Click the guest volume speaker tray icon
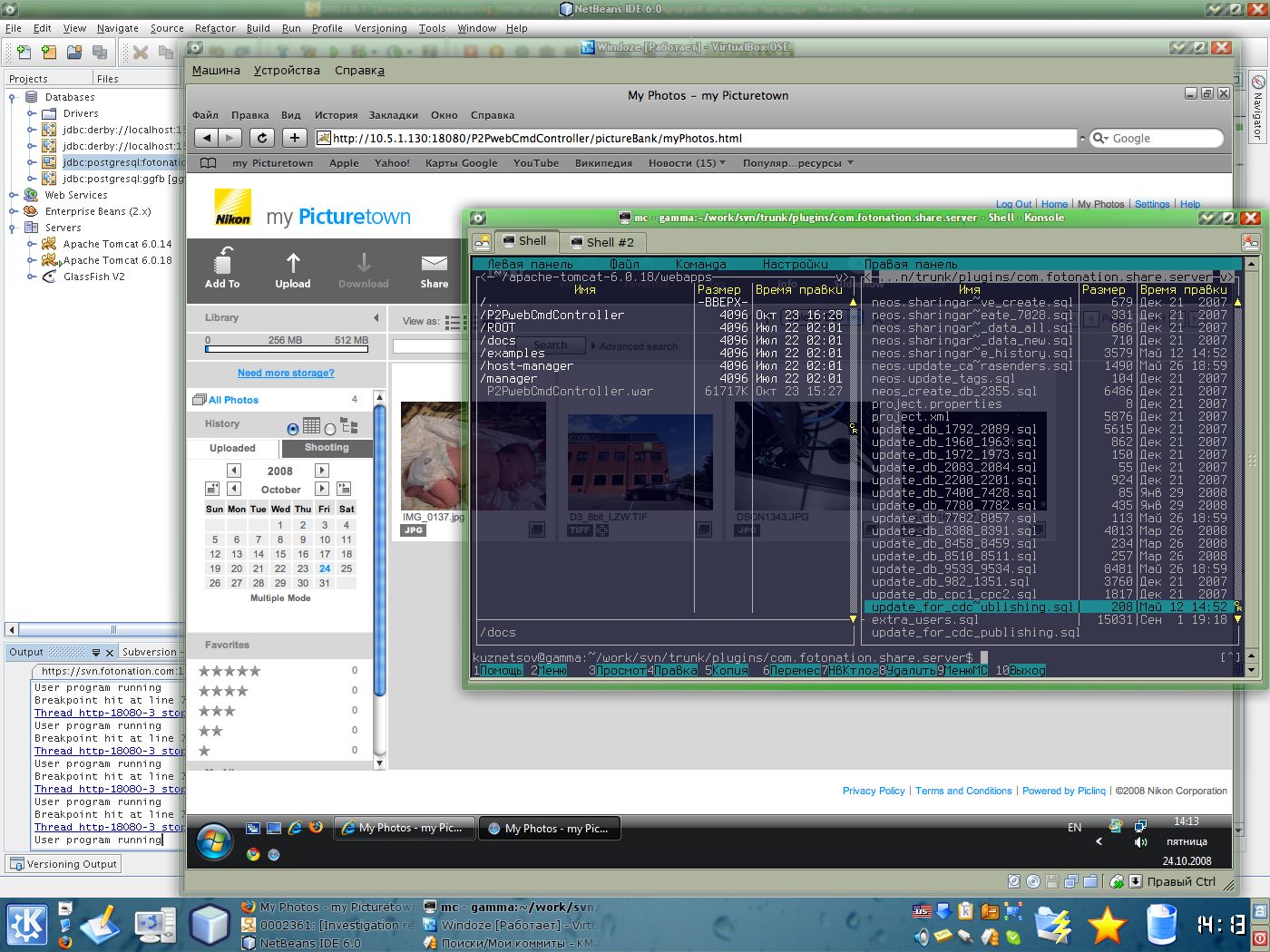The height and width of the screenshot is (952, 1270). 1141,842
